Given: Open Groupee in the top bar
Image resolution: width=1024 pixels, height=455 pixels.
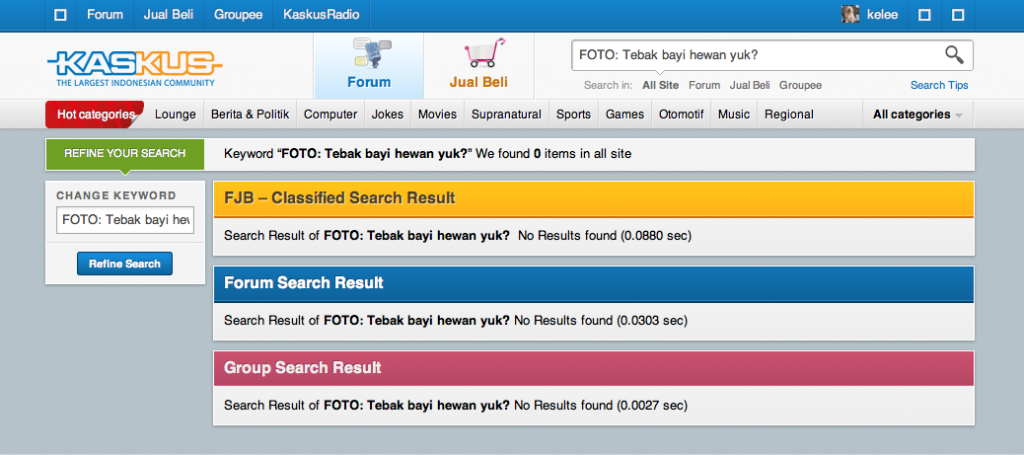Looking at the screenshot, I should (238, 15).
